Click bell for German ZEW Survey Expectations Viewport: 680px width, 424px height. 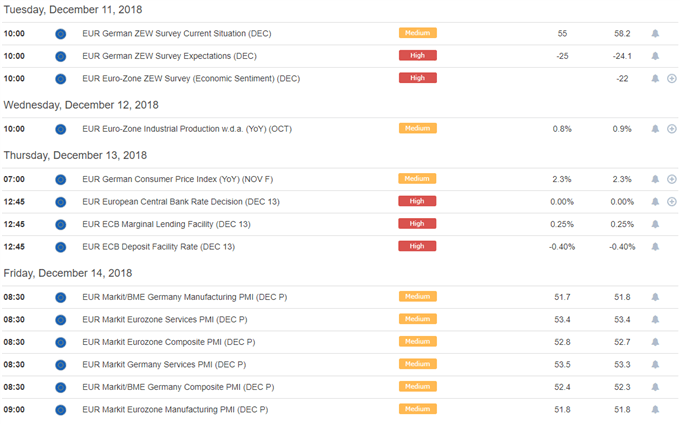[x=655, y=56]
